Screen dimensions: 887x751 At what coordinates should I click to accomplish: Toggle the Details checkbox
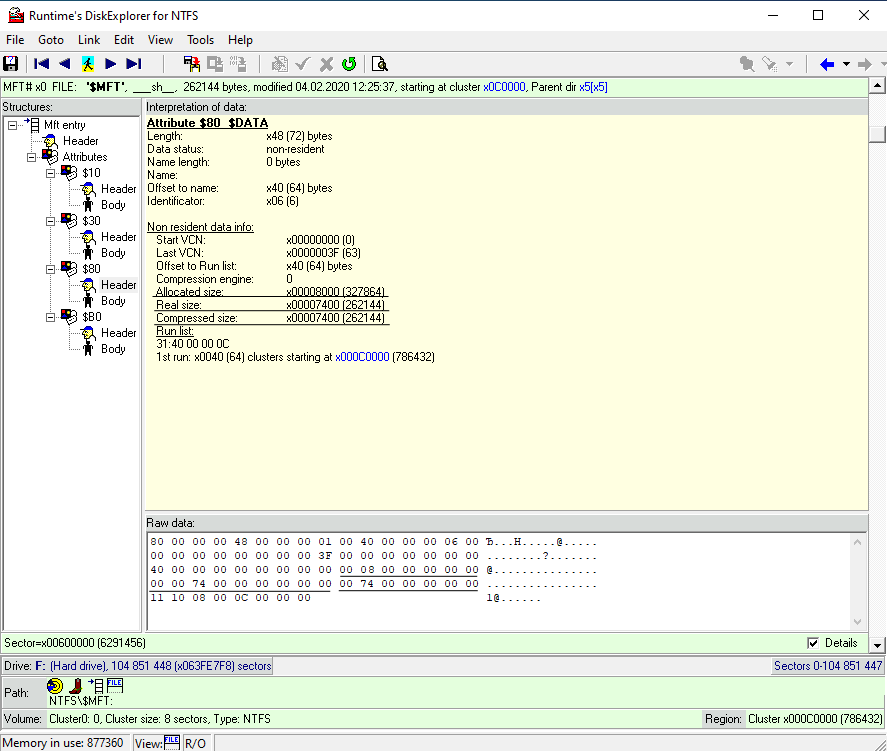(813, 643)
